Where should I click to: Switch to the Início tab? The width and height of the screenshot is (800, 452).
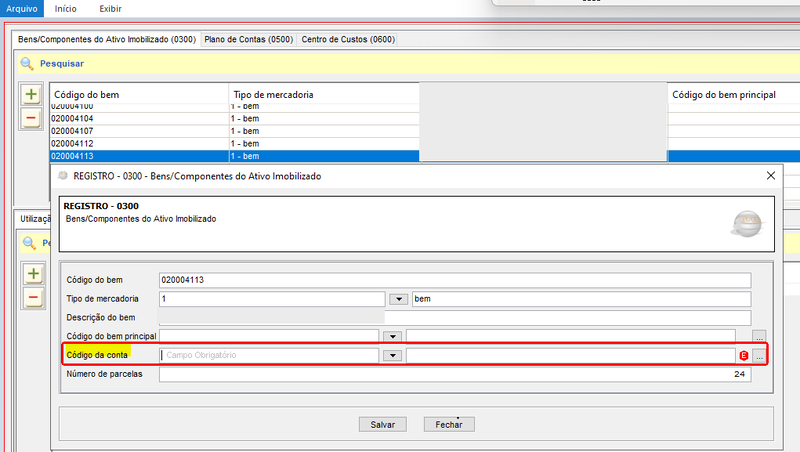(x=66, y=9)
